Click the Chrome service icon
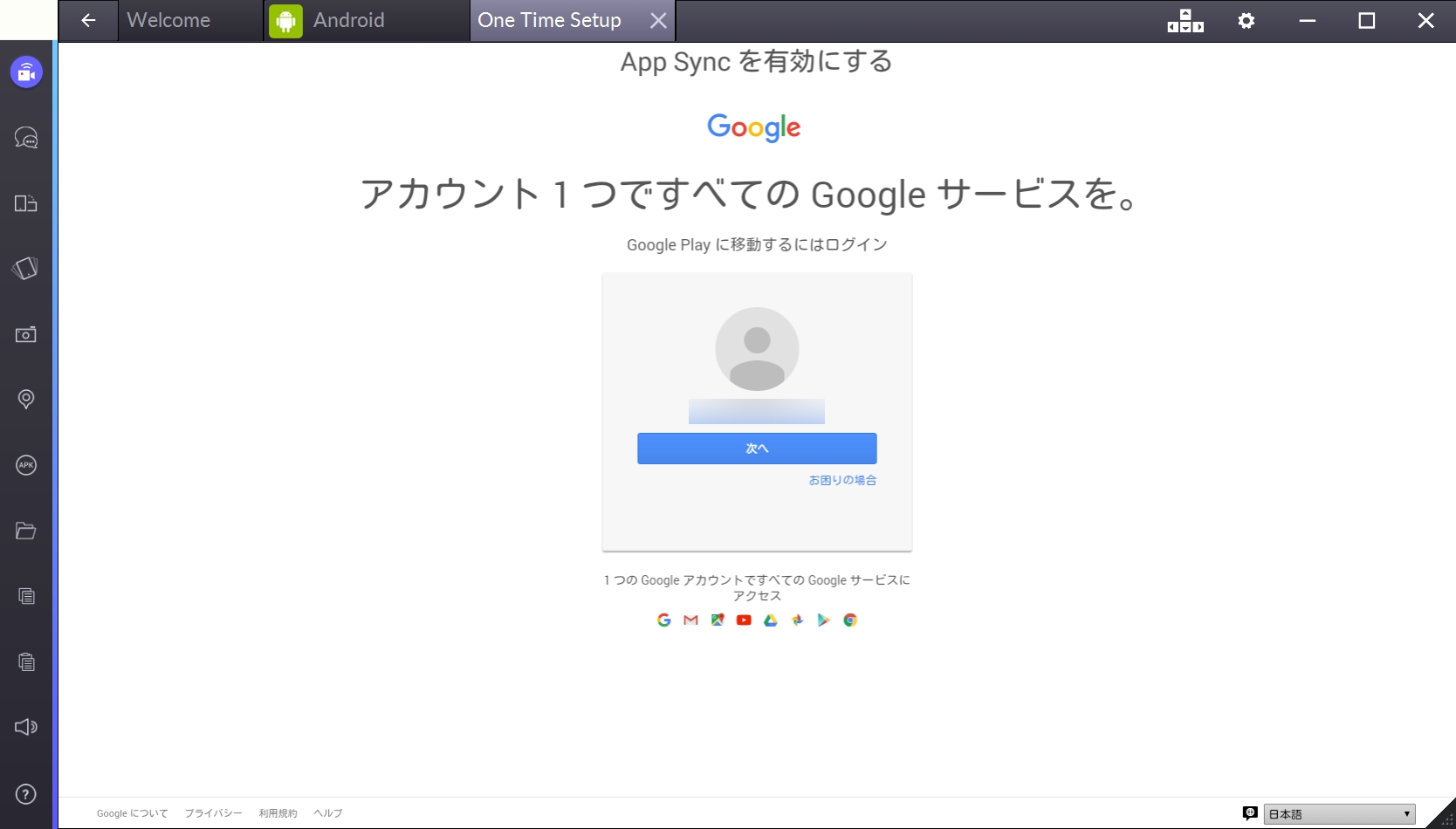 point(850,620)
